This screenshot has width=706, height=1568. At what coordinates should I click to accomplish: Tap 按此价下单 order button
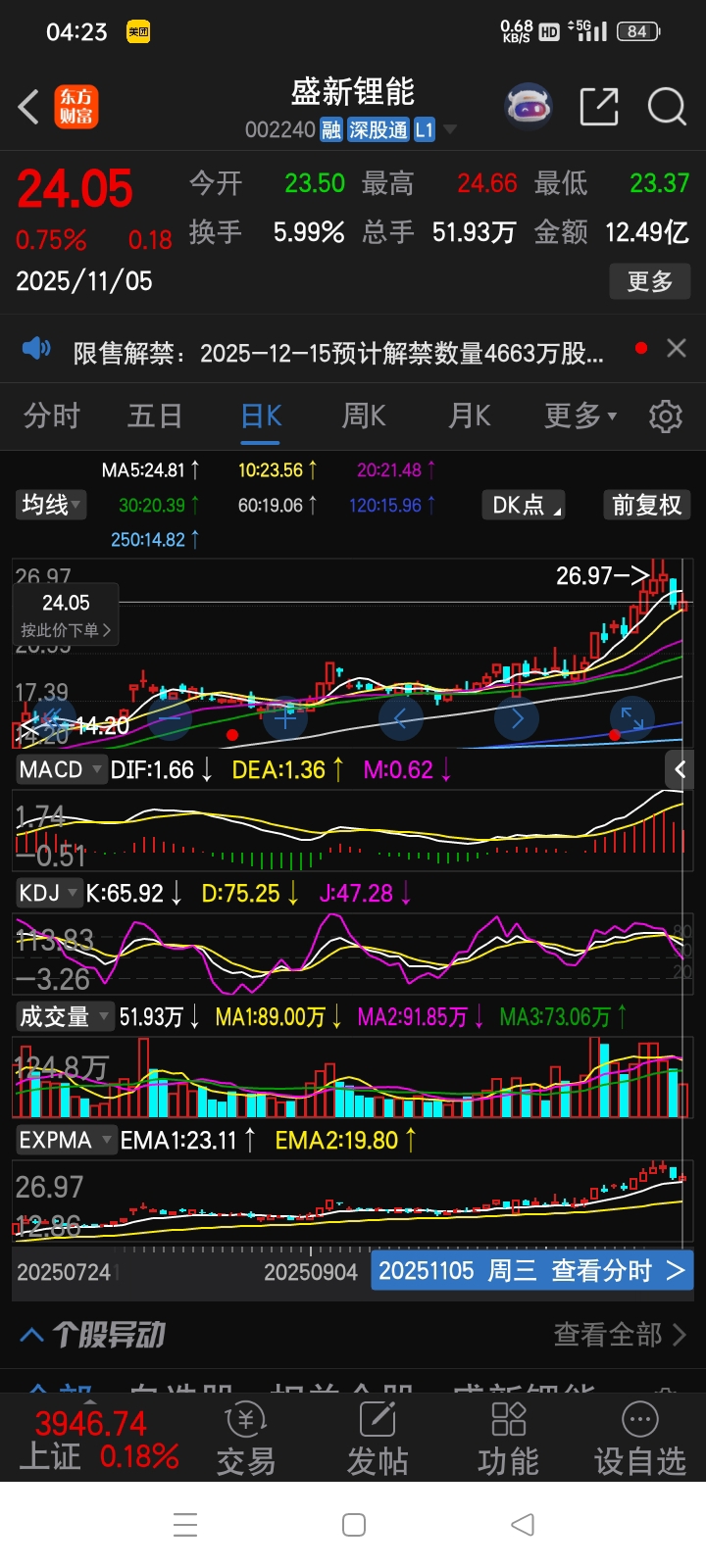pos(66,630)
